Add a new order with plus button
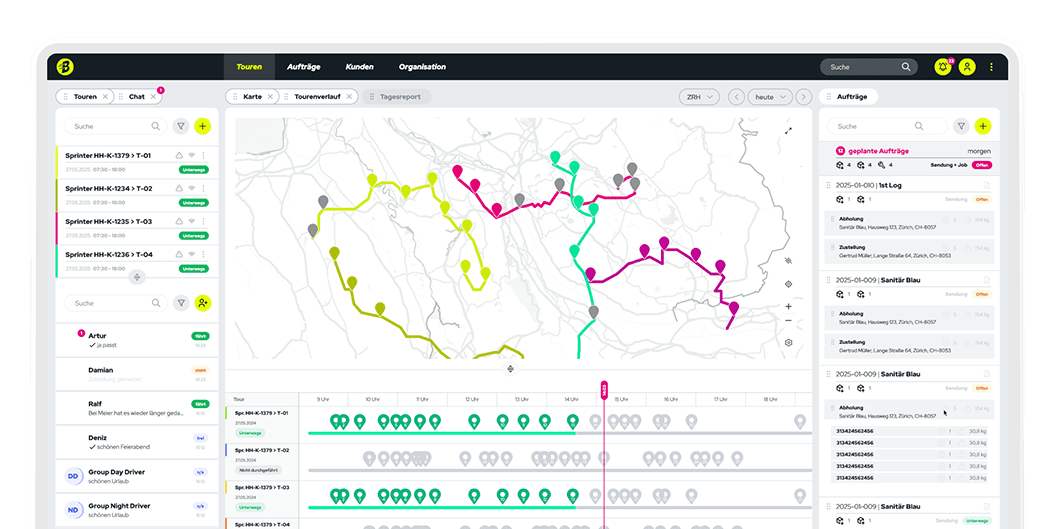The width and height of the screenshot is (1061, 529). 983,126
